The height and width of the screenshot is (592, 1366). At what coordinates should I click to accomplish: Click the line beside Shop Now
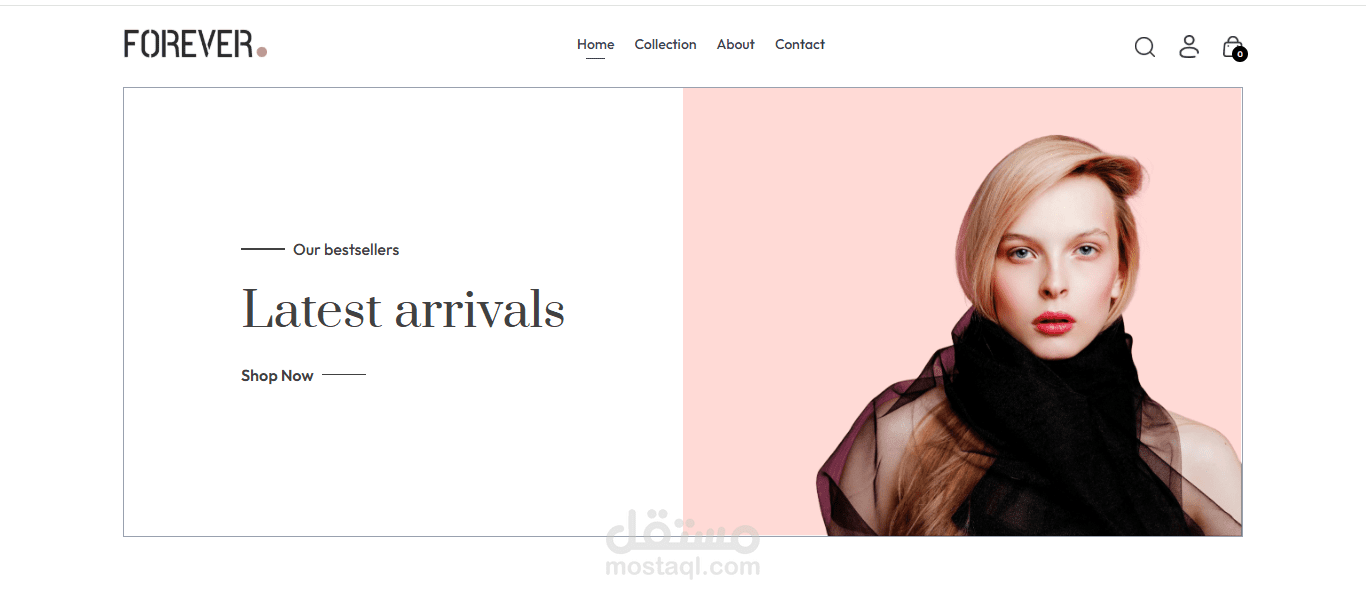click(x=343, y=375)
